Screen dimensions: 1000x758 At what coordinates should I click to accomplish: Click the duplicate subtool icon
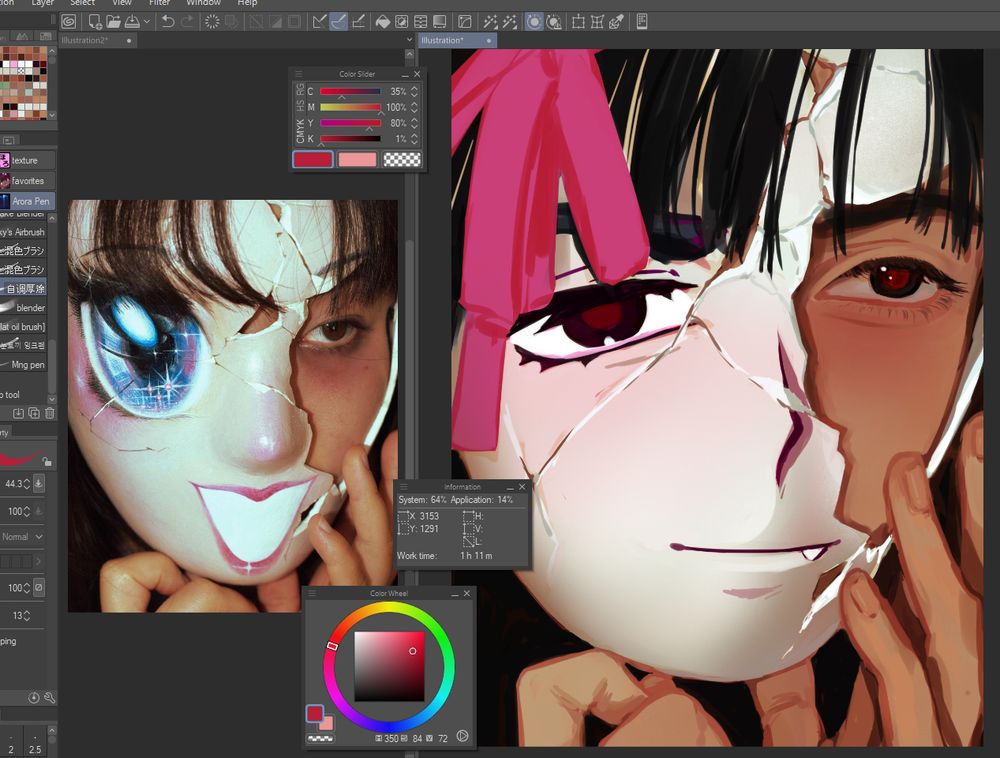coord(34,412)
